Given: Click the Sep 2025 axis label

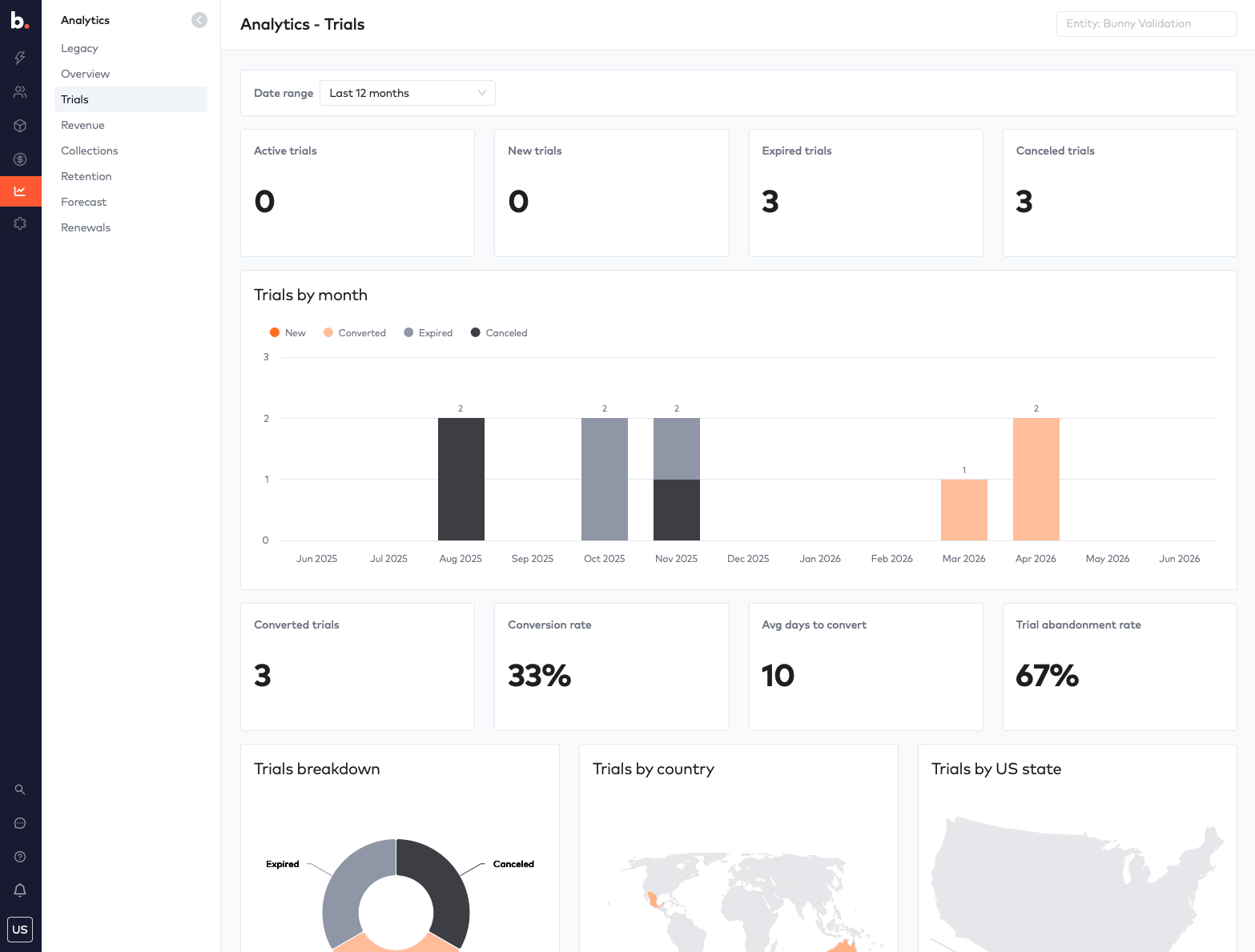Looking at the screenshot, I should click(x=533, y=559).
